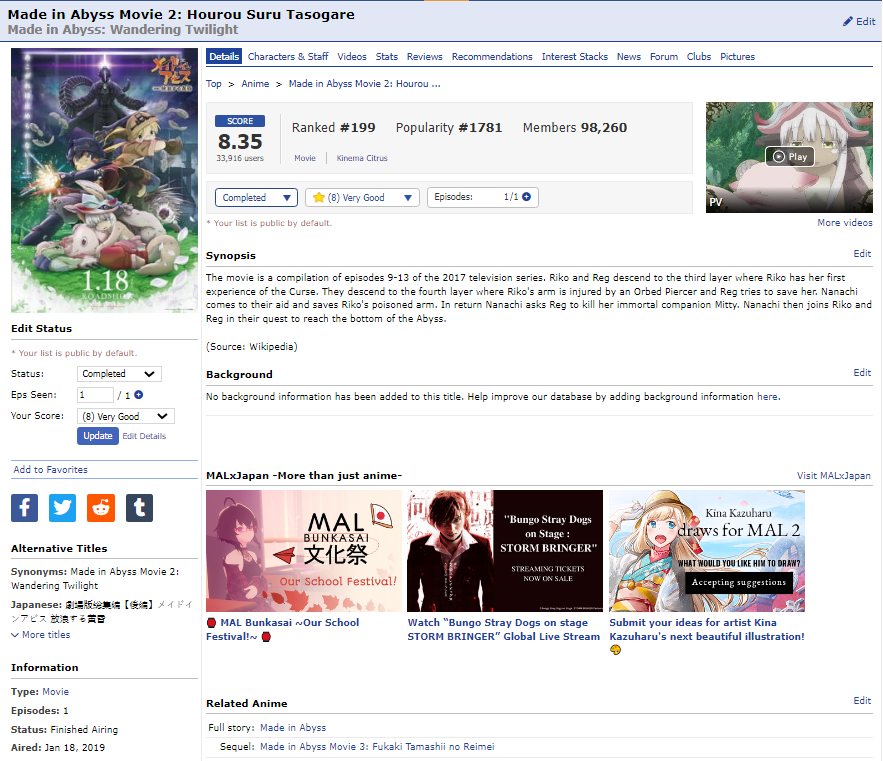Click Kinema Citrus studio link
The image size is (883, 761).
tap(362, 158)
